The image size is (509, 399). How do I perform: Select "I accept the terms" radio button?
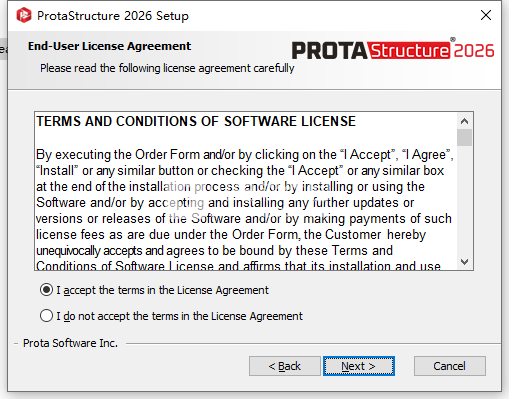pos(46,290)
